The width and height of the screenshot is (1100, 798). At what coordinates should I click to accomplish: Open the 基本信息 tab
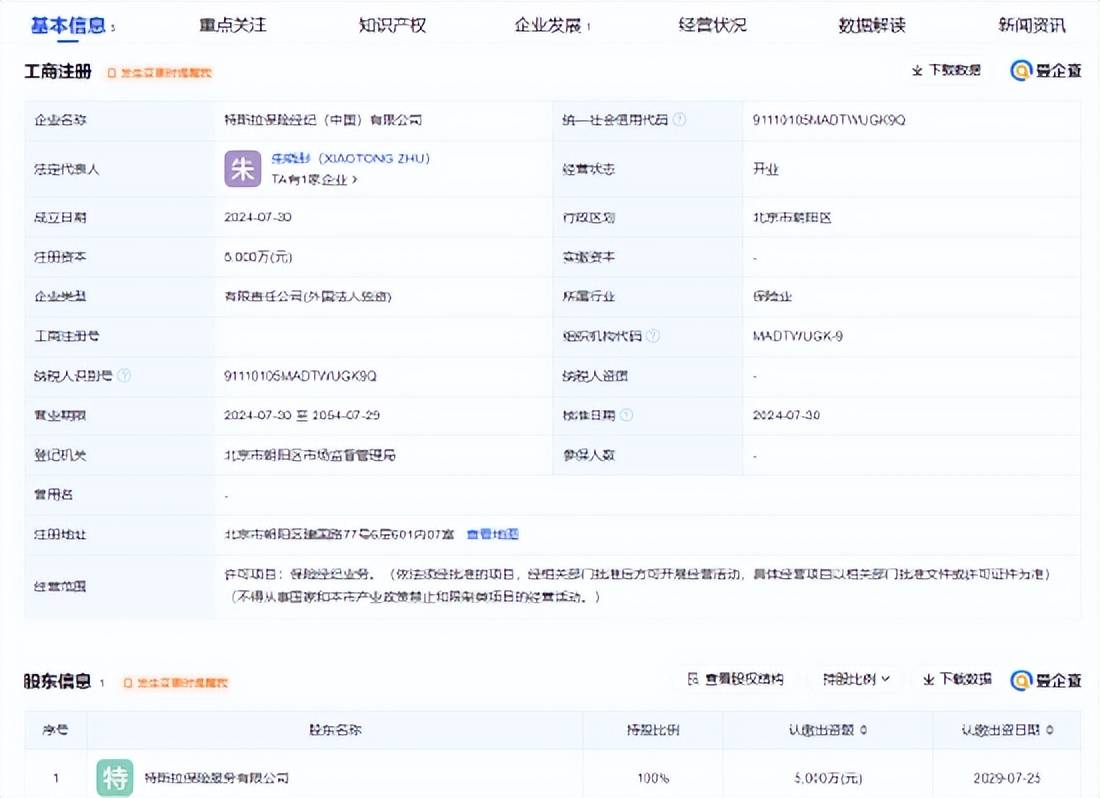click(68, 26)
